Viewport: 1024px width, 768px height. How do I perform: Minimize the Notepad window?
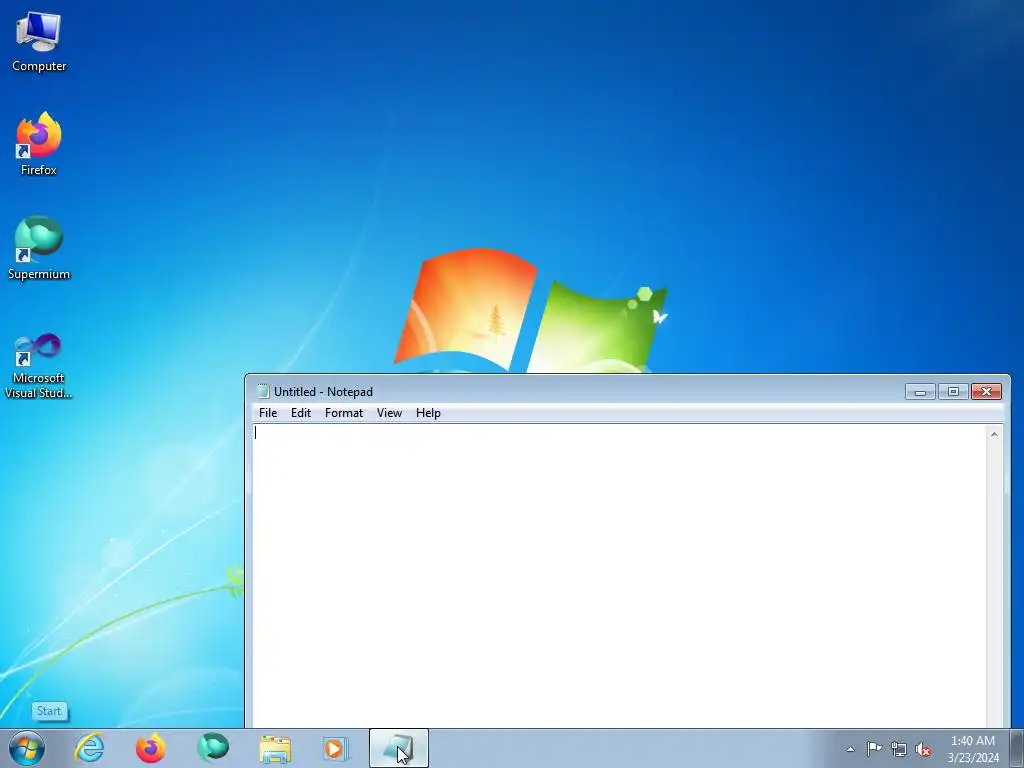920,392
